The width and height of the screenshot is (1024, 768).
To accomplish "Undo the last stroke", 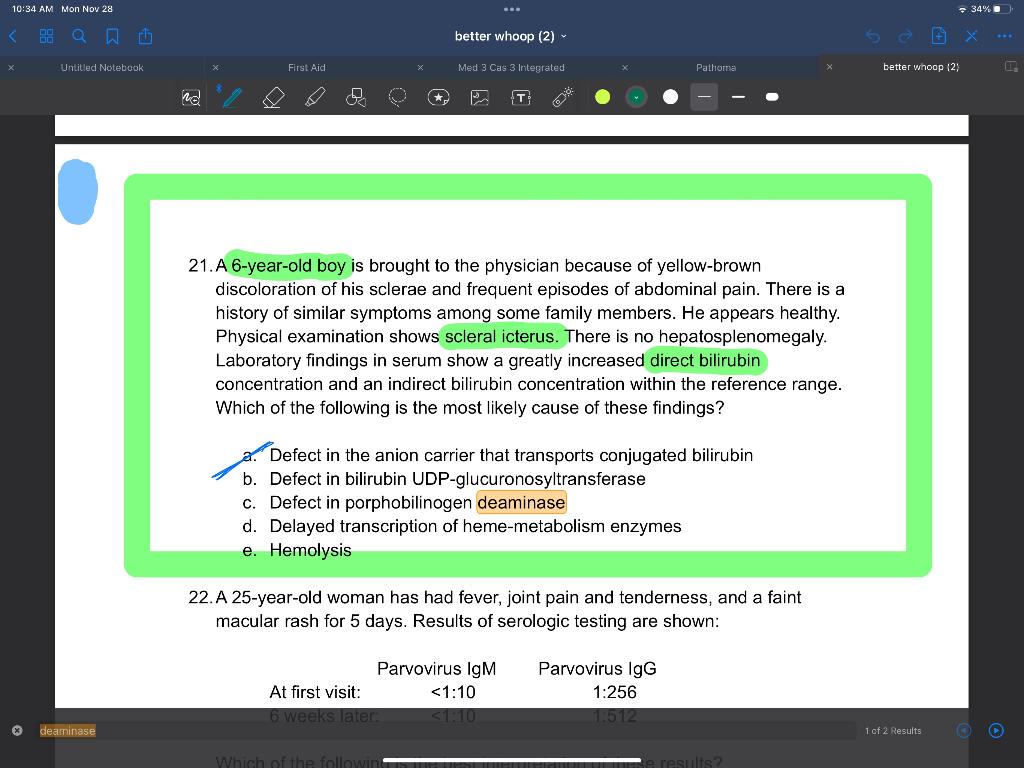I will tap(872, 36).
